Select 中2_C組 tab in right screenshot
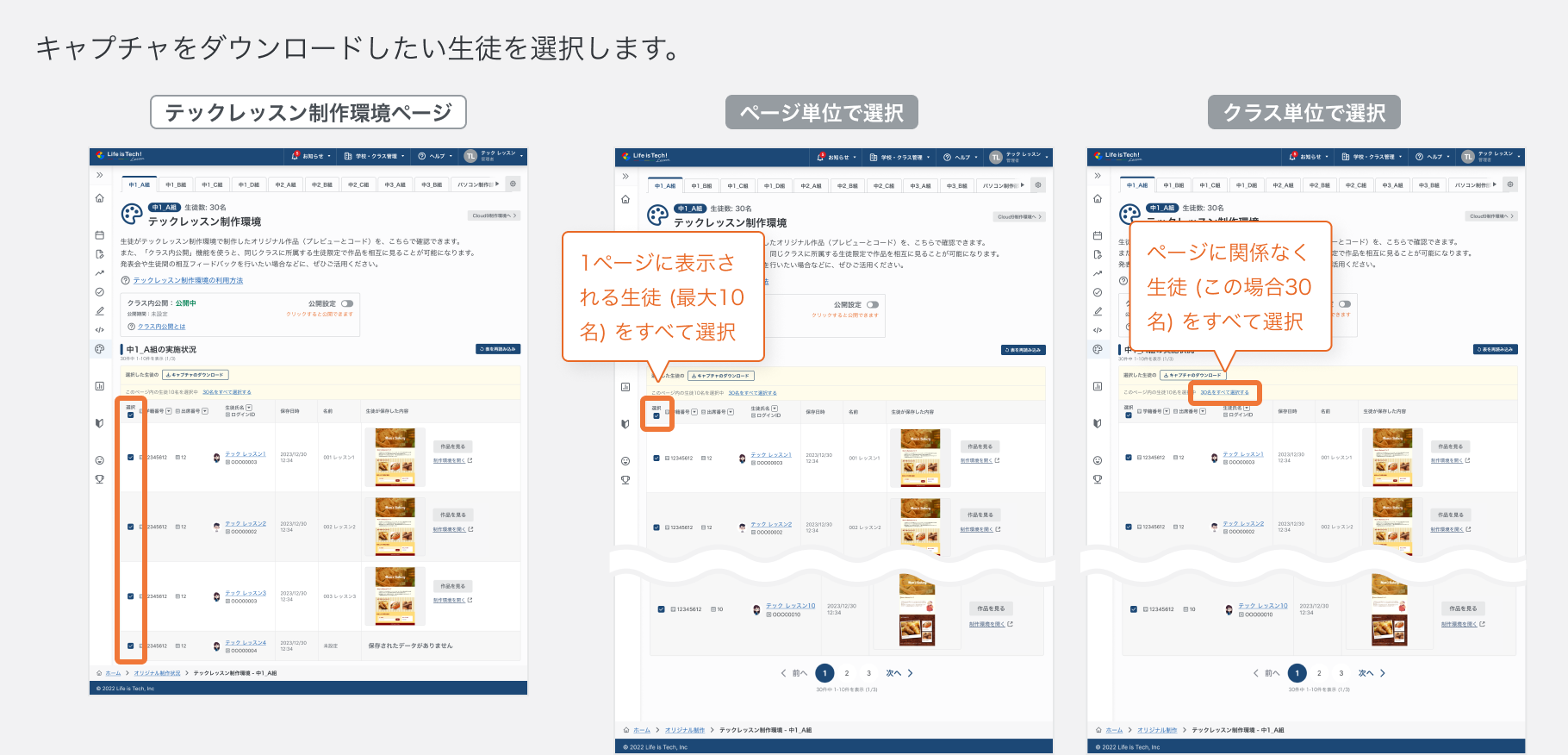Image resolution: width=1568 pixels, height=755 pixels. point(1356,184)
